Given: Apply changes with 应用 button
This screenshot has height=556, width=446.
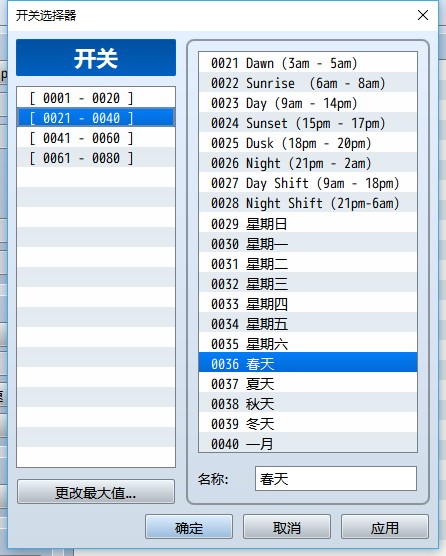Looking at the screenshot, I should tap(385, 527).
